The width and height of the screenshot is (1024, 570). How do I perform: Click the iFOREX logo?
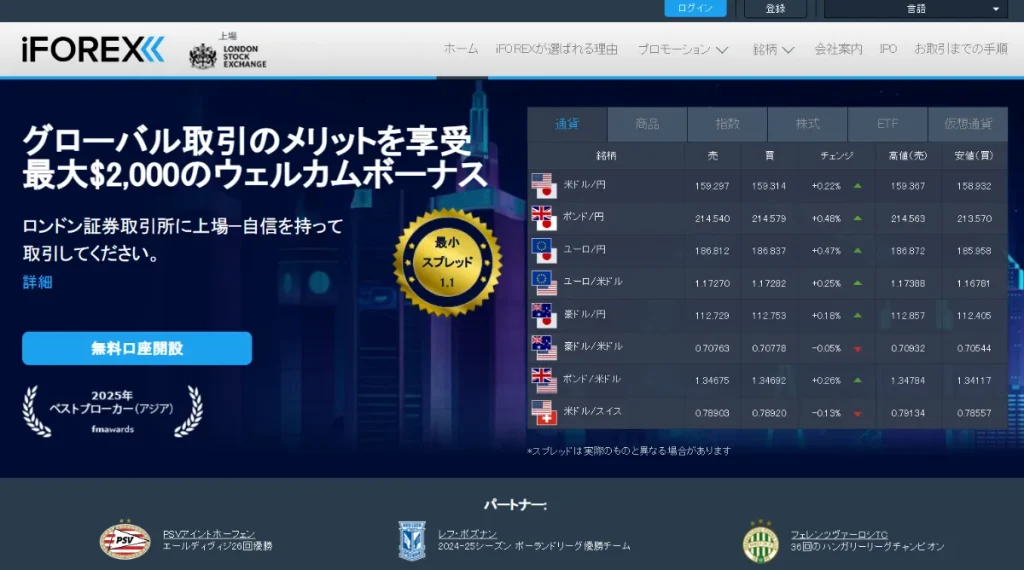[x=93, y=50]
